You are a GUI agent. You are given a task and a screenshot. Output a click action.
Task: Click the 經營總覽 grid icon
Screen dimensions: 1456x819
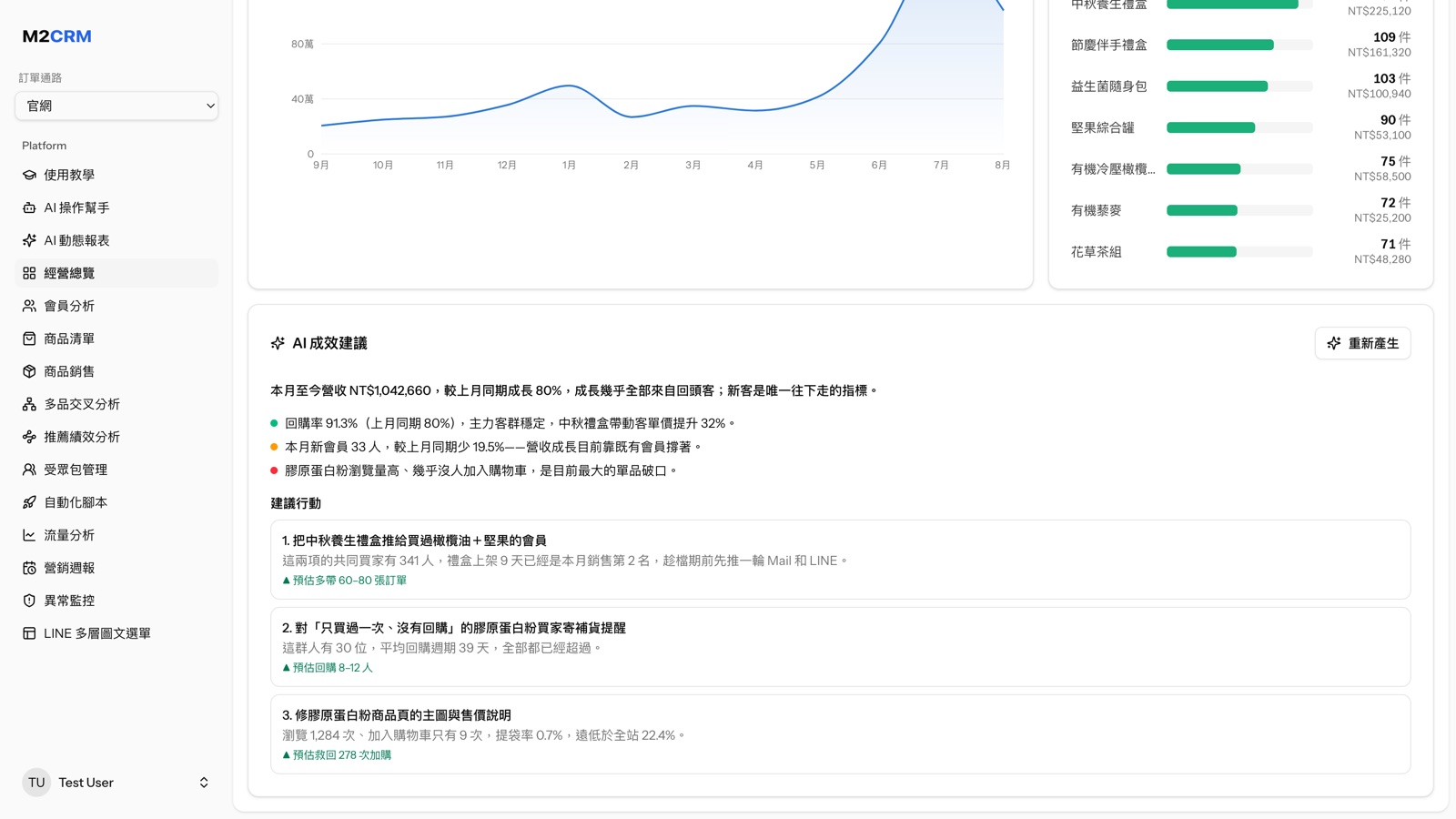[29, 273]
